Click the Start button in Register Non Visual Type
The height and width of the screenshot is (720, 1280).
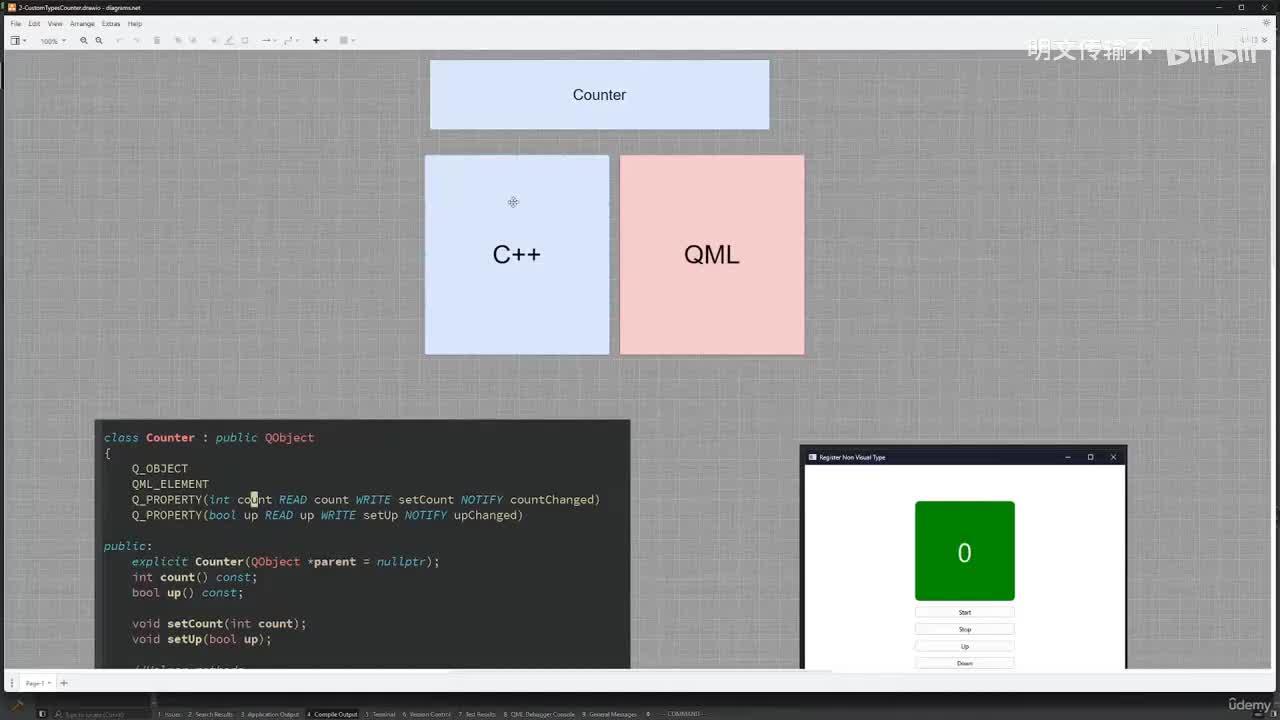(965, 612)
